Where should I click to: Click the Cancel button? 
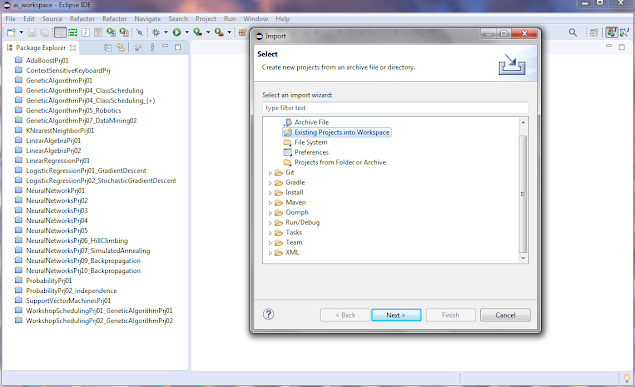coord(505,315)
